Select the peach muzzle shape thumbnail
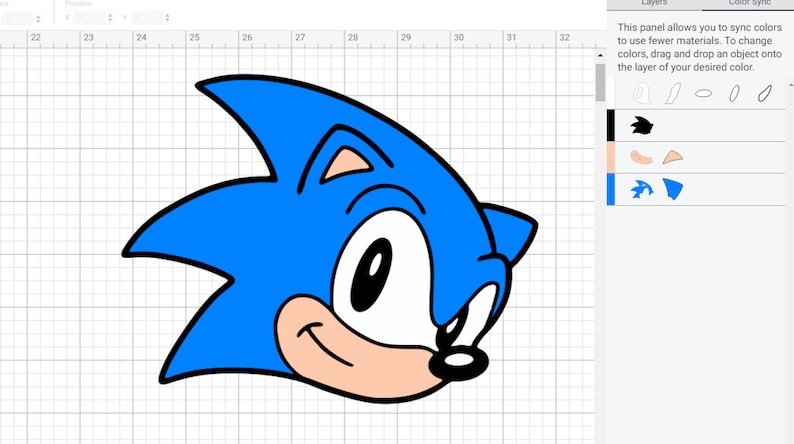Viewport: 794px width, 444px height. click(x=641, y=157)
